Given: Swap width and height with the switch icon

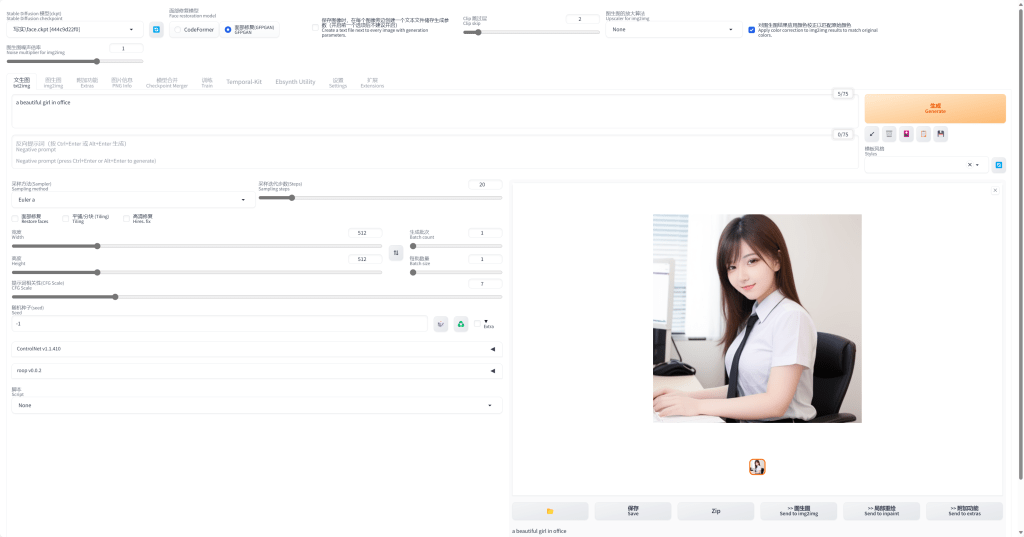Looking at the screenshot, I should [396, 253].
